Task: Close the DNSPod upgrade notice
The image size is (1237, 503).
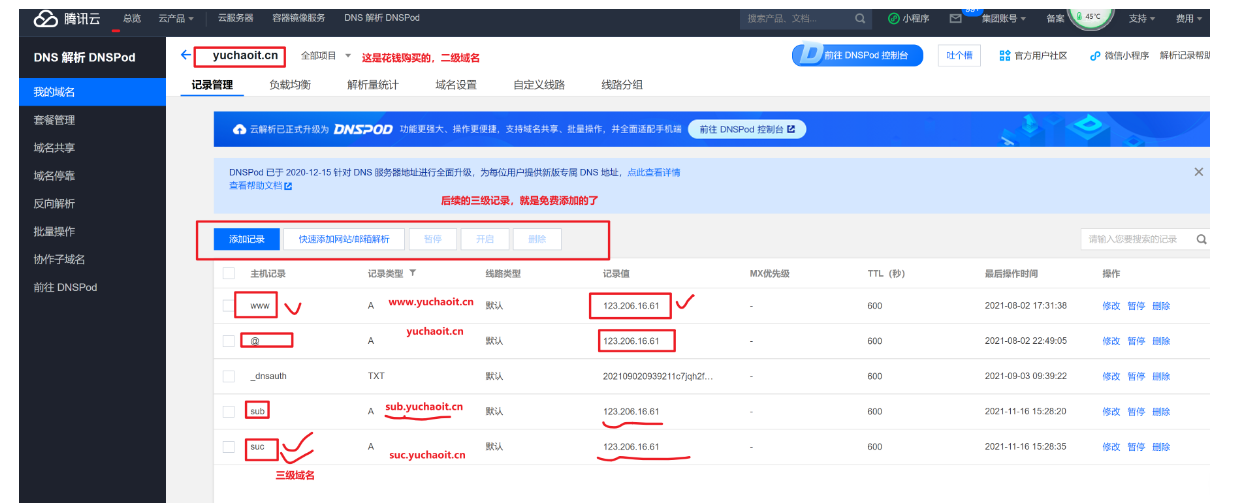Action: click(x=1198, y=172)
